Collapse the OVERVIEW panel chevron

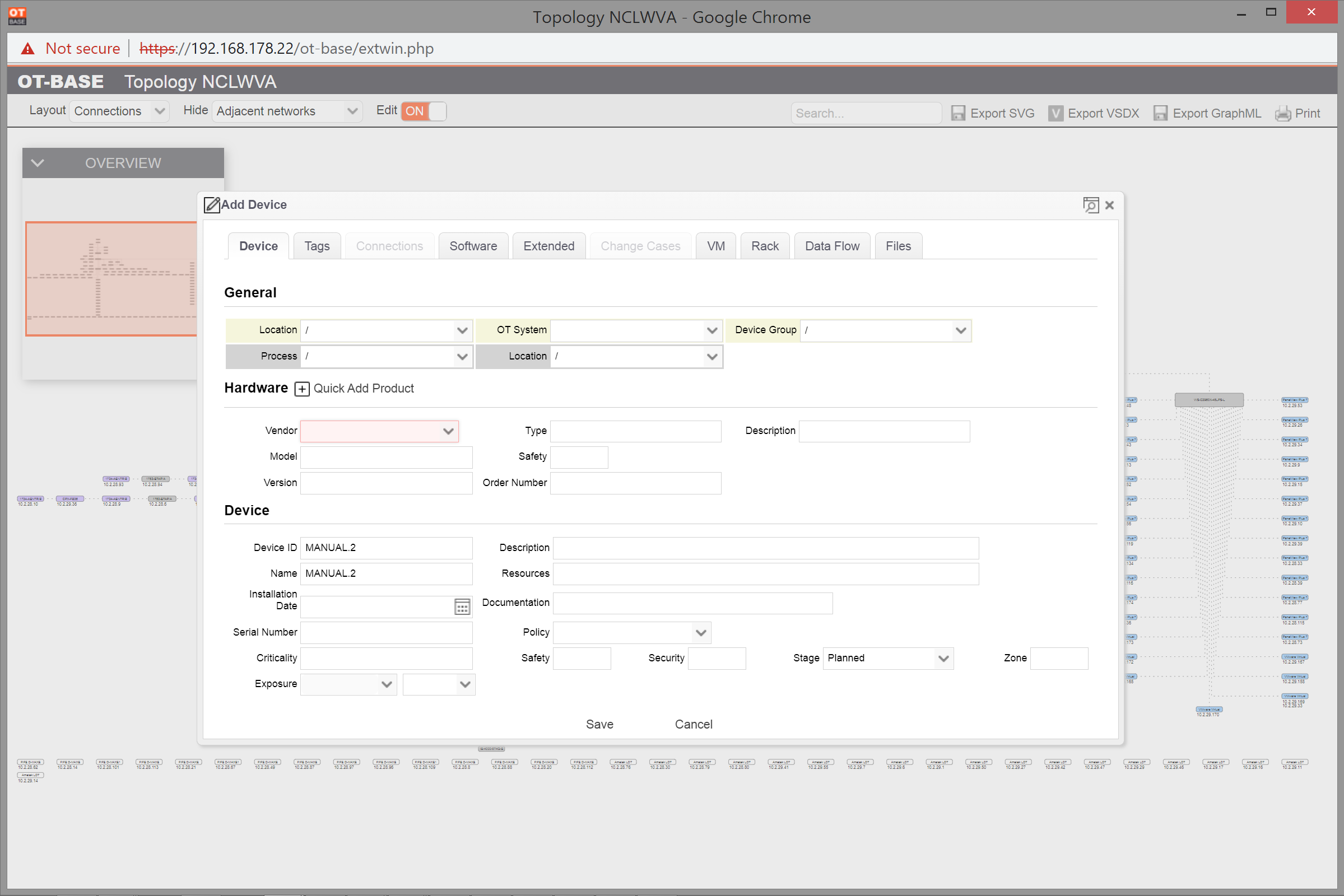coord(38,163)
